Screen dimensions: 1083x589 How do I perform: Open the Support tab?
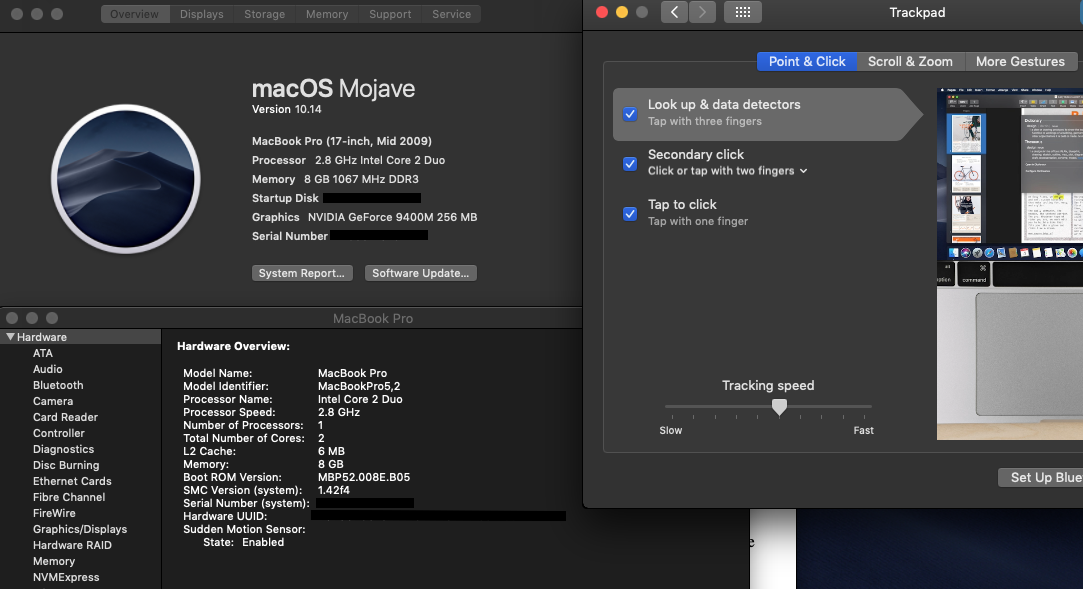pos(390,14)
